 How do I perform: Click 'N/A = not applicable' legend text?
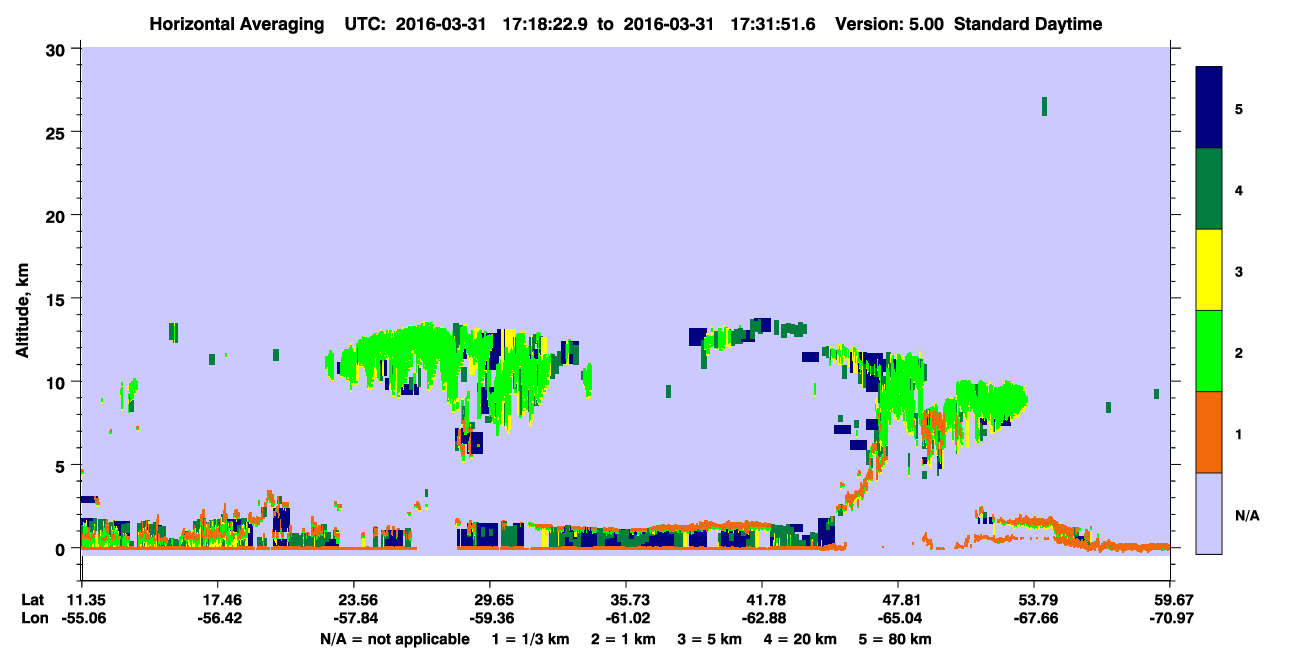coord(394,639)
